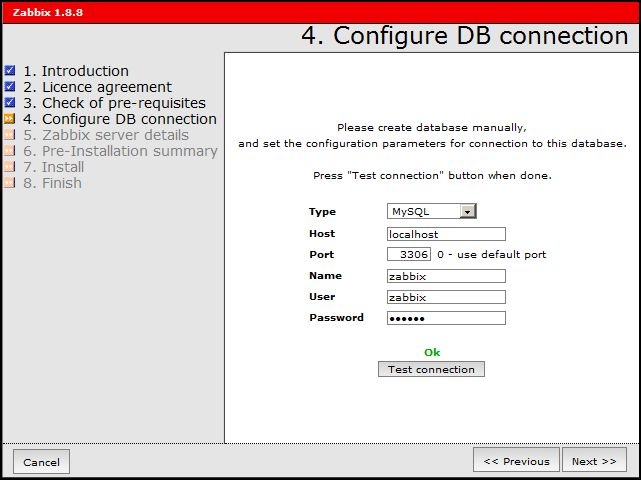Go to the next step with Next >>
Viewport: 641px width, 480px height.
coord(594,461)
